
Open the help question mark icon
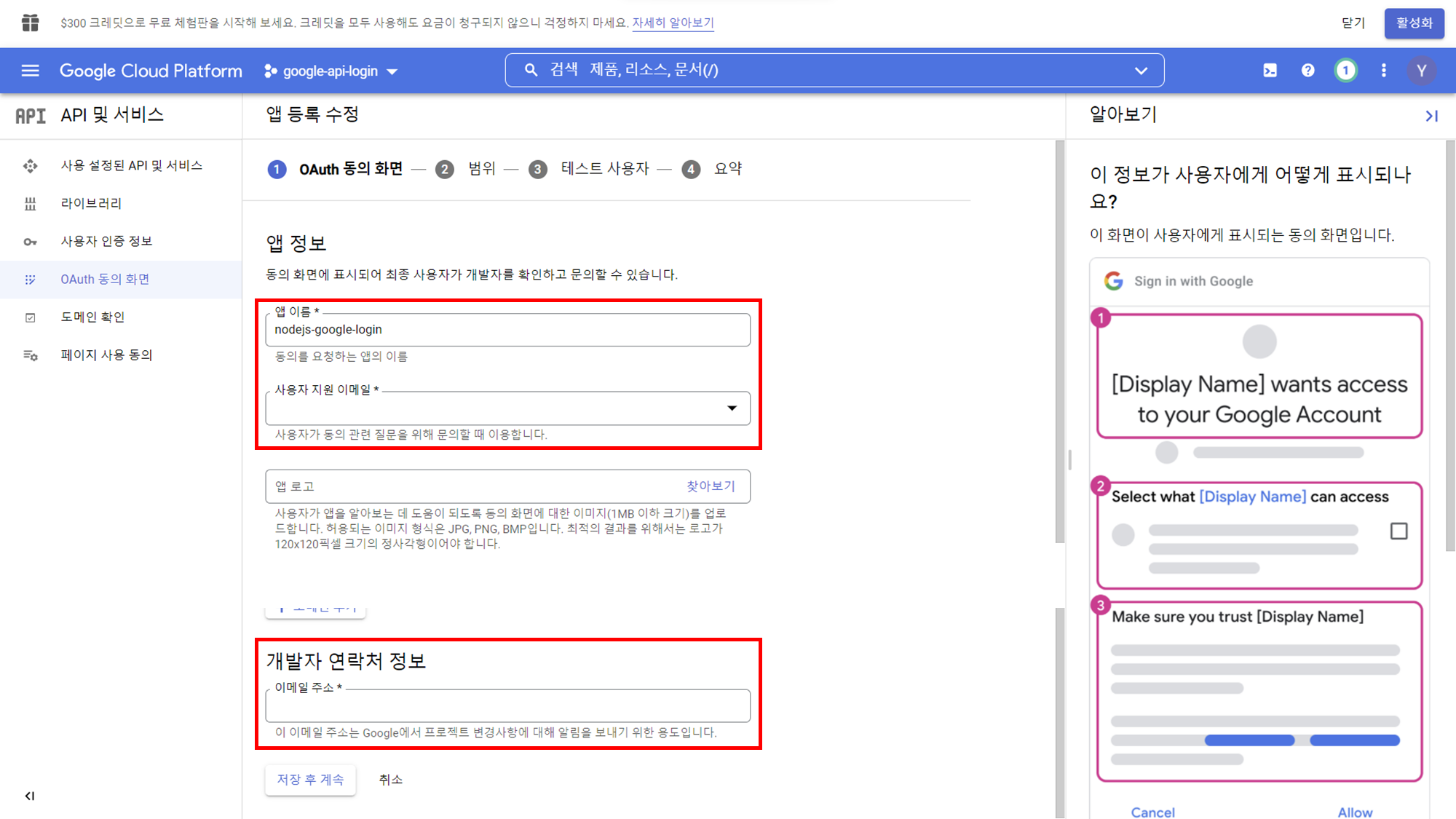click(x=1307, y=71)
